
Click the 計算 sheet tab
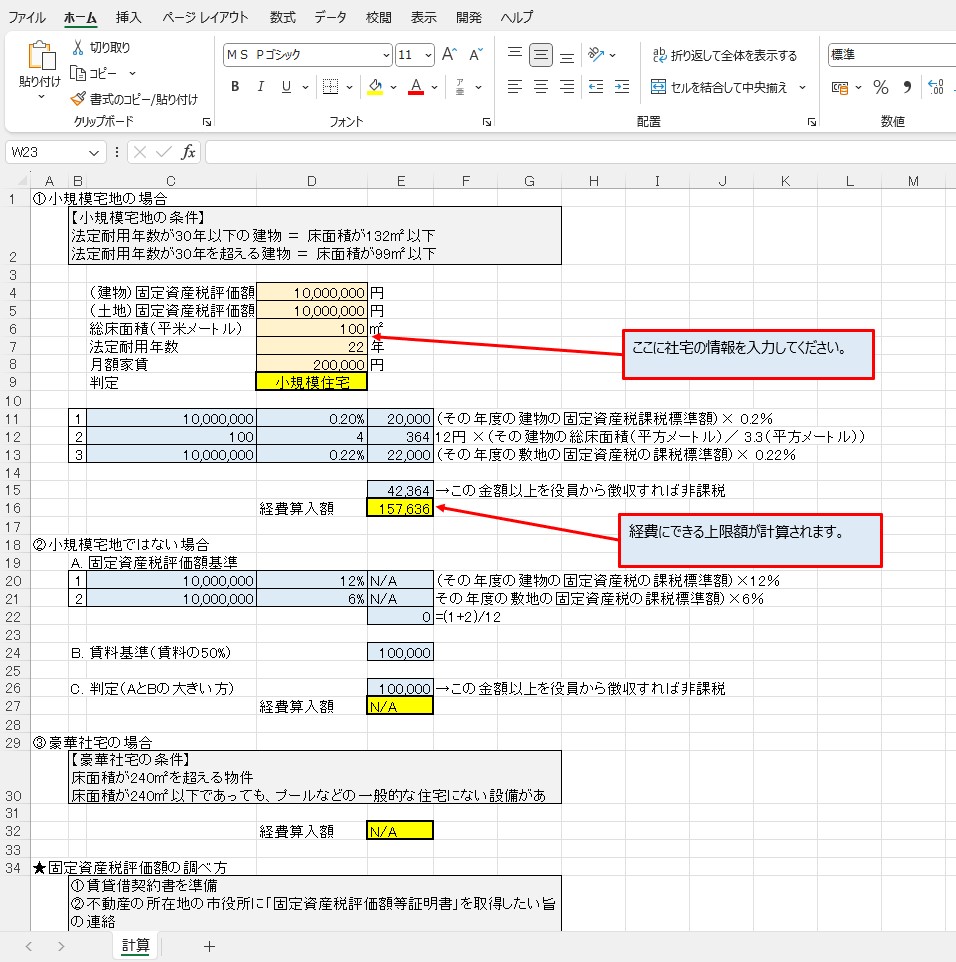(x=136, y=945)
